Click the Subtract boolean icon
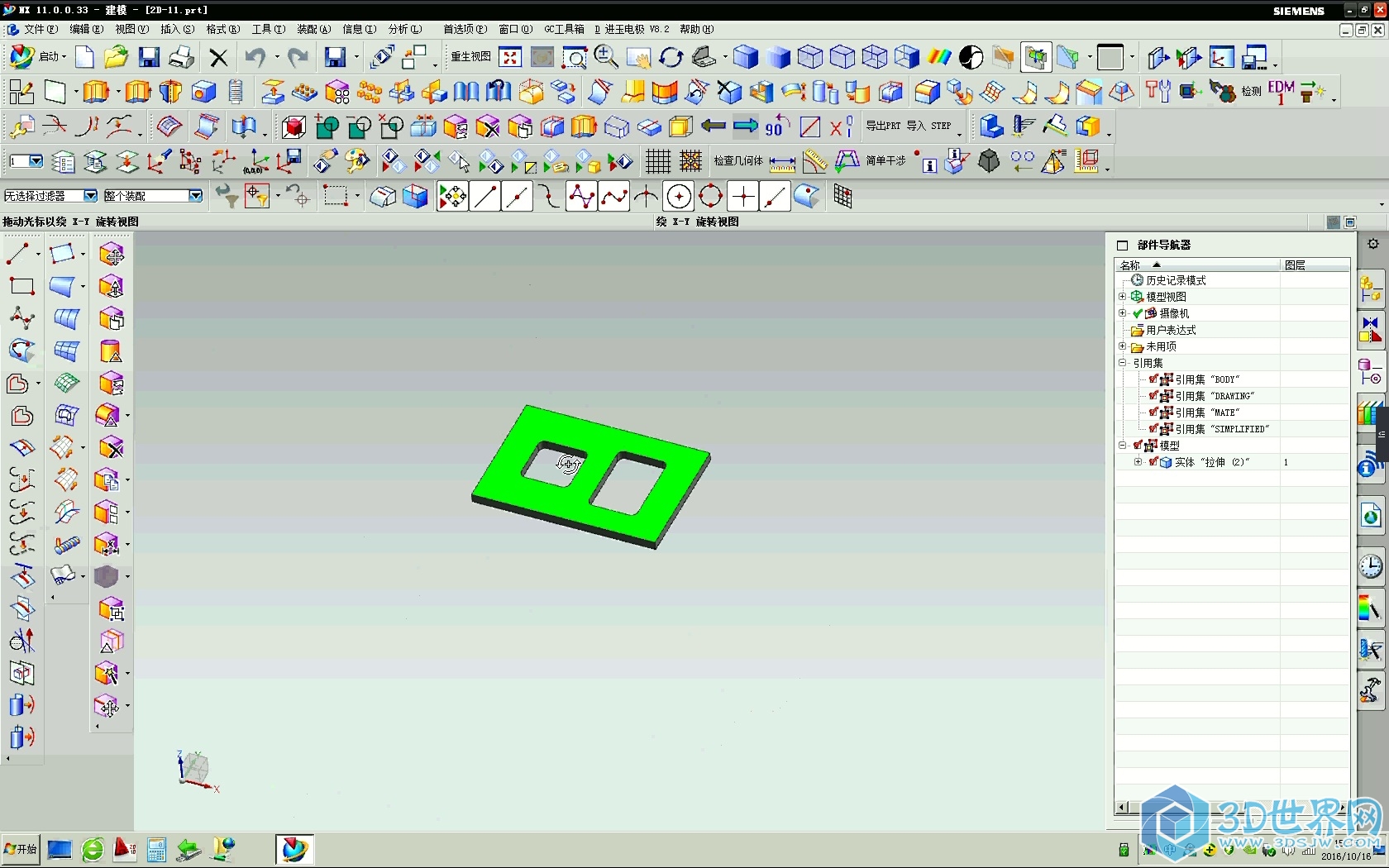 point(360,126)
